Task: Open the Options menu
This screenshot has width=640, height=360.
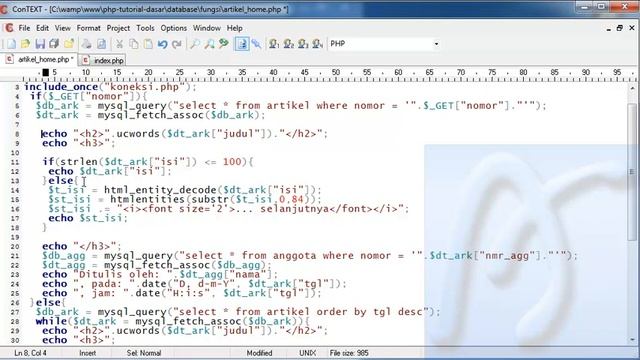Action: pos(173,28)
